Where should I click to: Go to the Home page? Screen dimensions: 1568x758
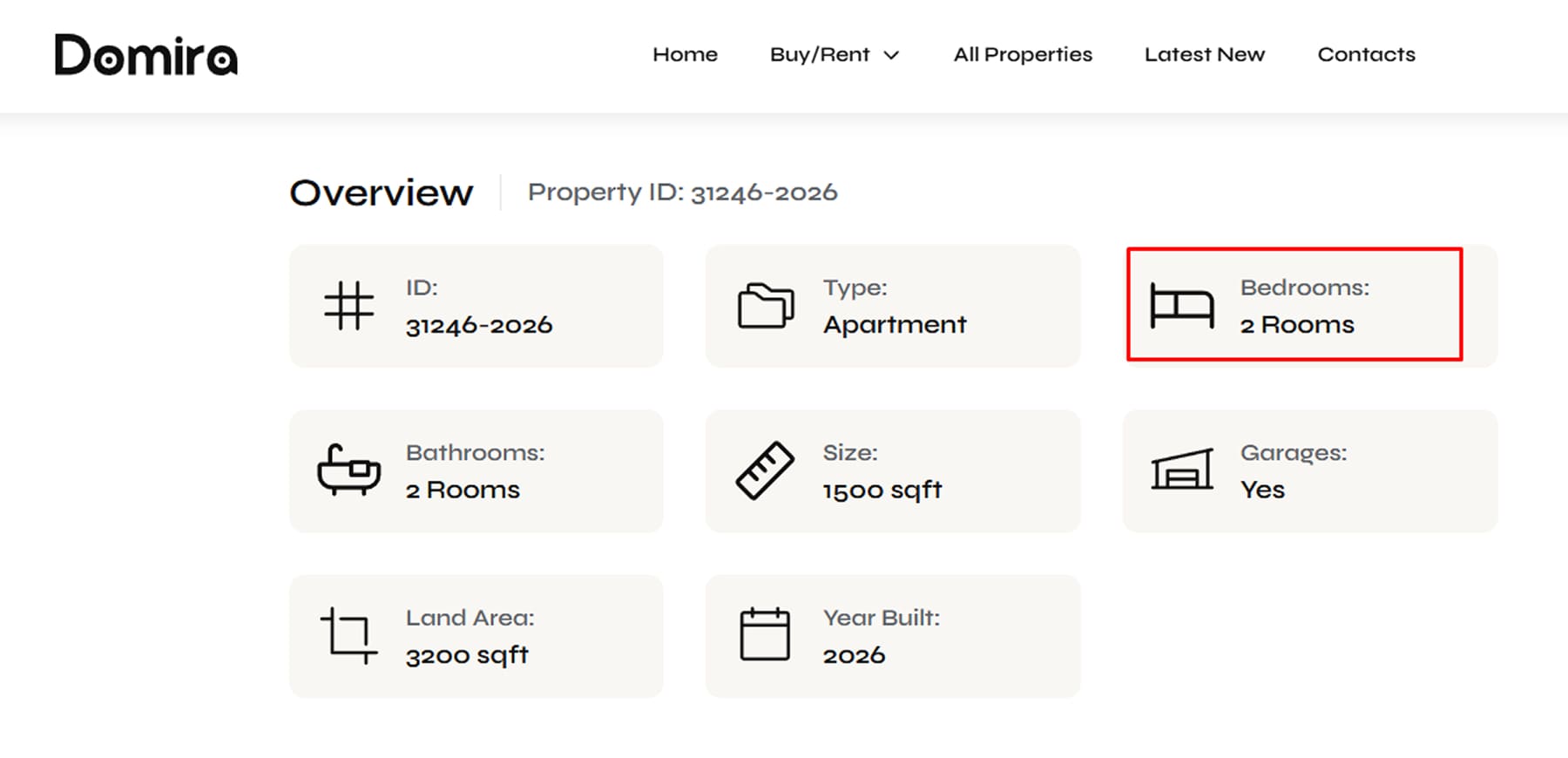pyautogui.click(x=686, y=55)
